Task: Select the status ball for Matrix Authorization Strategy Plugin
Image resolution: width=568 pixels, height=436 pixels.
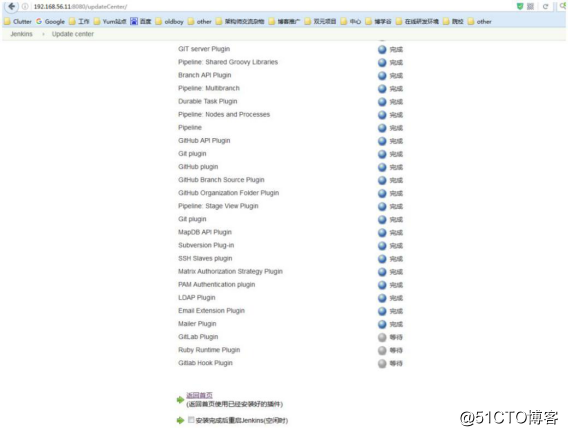Action: pos(382,272)
